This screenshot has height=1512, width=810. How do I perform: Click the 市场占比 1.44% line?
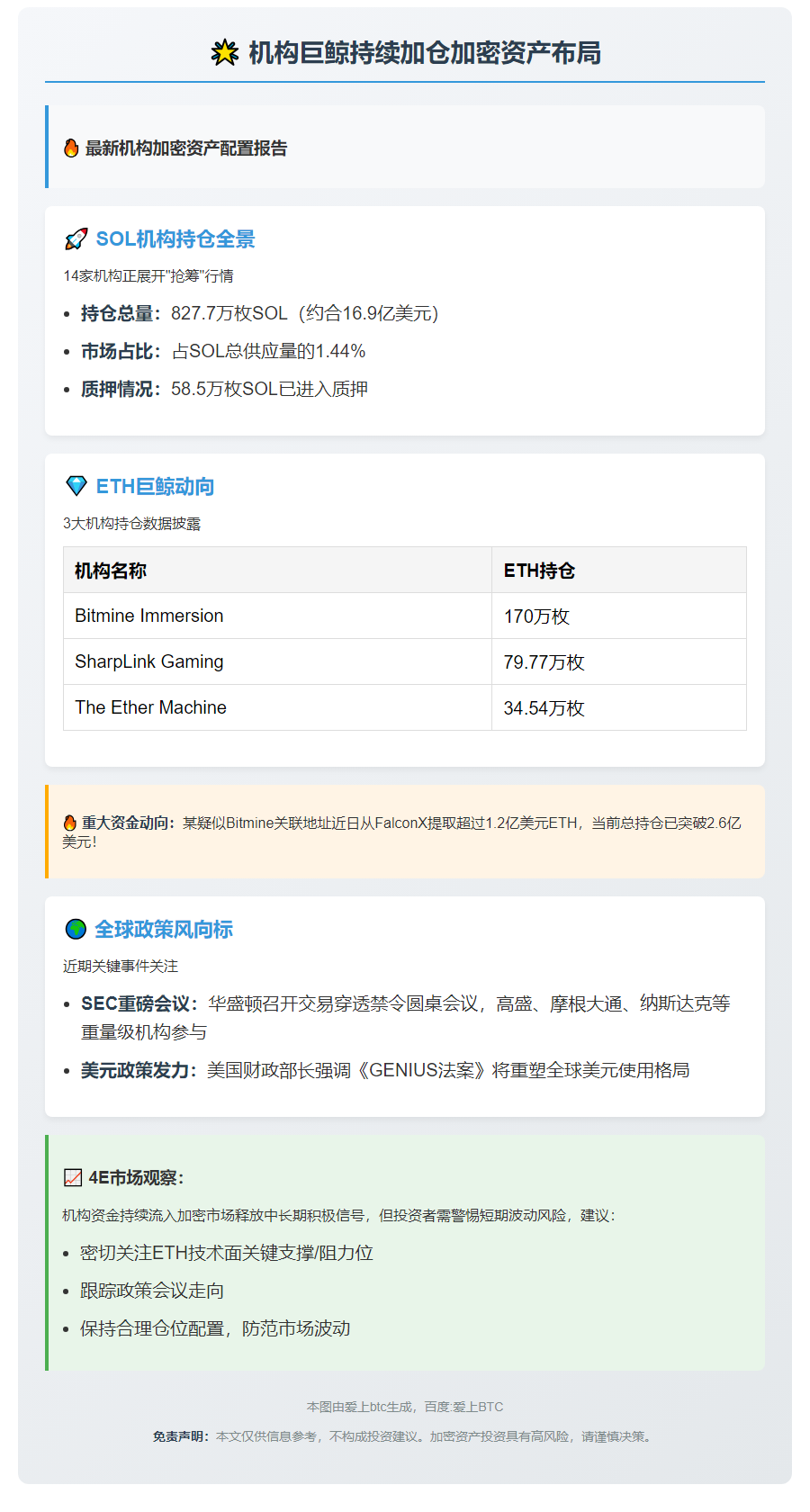tap(223, 351)
